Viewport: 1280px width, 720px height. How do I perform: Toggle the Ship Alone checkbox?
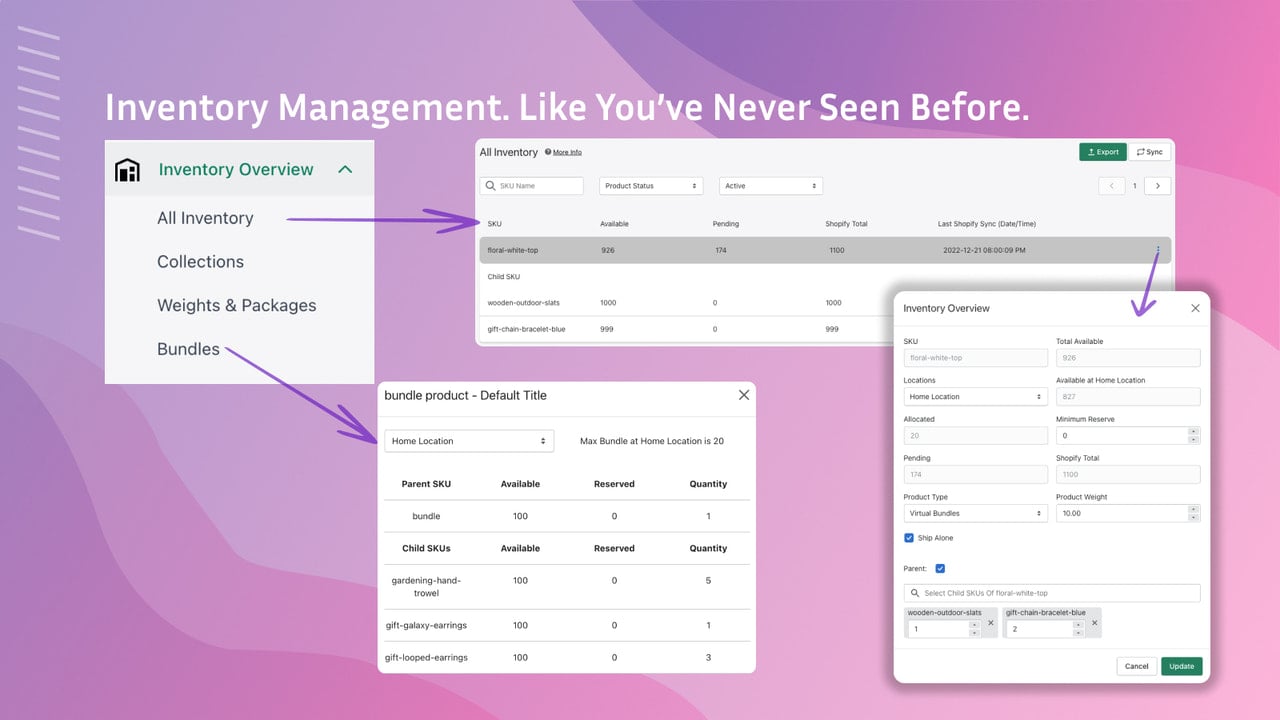tap(909, 538)
